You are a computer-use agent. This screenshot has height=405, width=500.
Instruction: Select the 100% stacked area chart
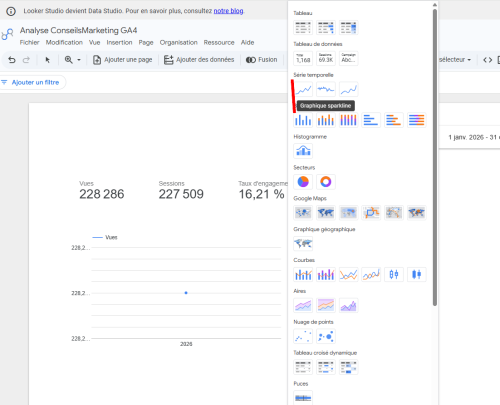point(326,305)
